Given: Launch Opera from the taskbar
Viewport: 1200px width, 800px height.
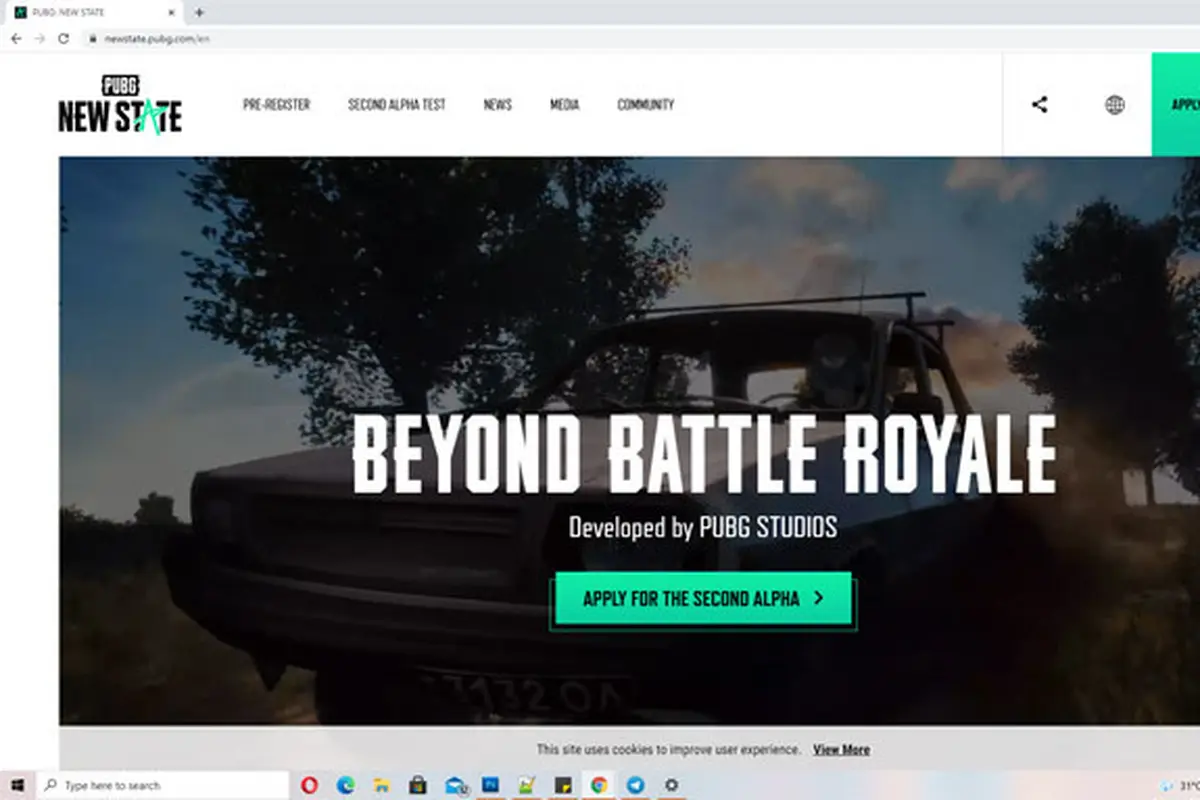Looking at the screenshot, I should [x=310, y=785].
